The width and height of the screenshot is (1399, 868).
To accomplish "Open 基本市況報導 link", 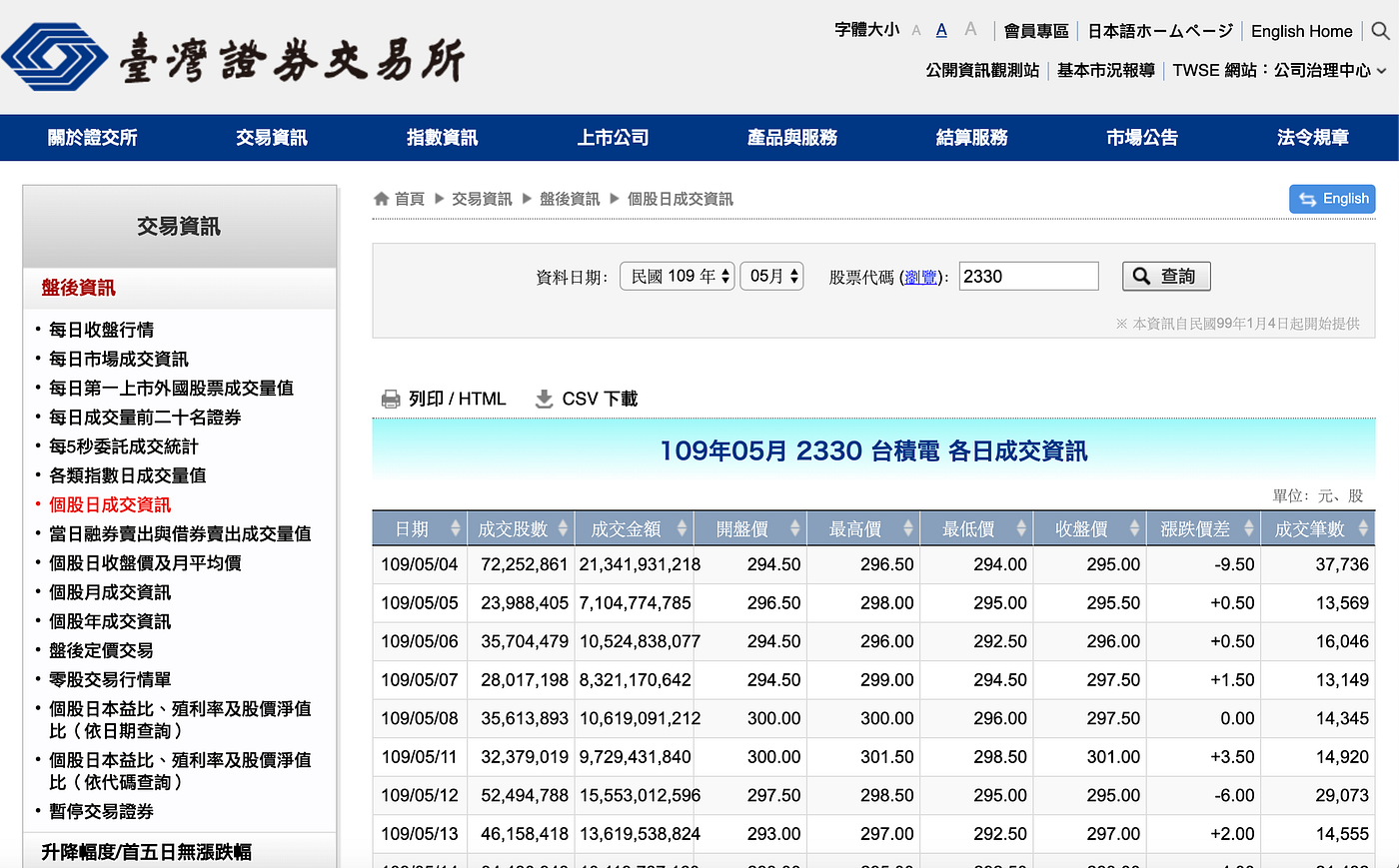I will click(x=1106, y=71).
